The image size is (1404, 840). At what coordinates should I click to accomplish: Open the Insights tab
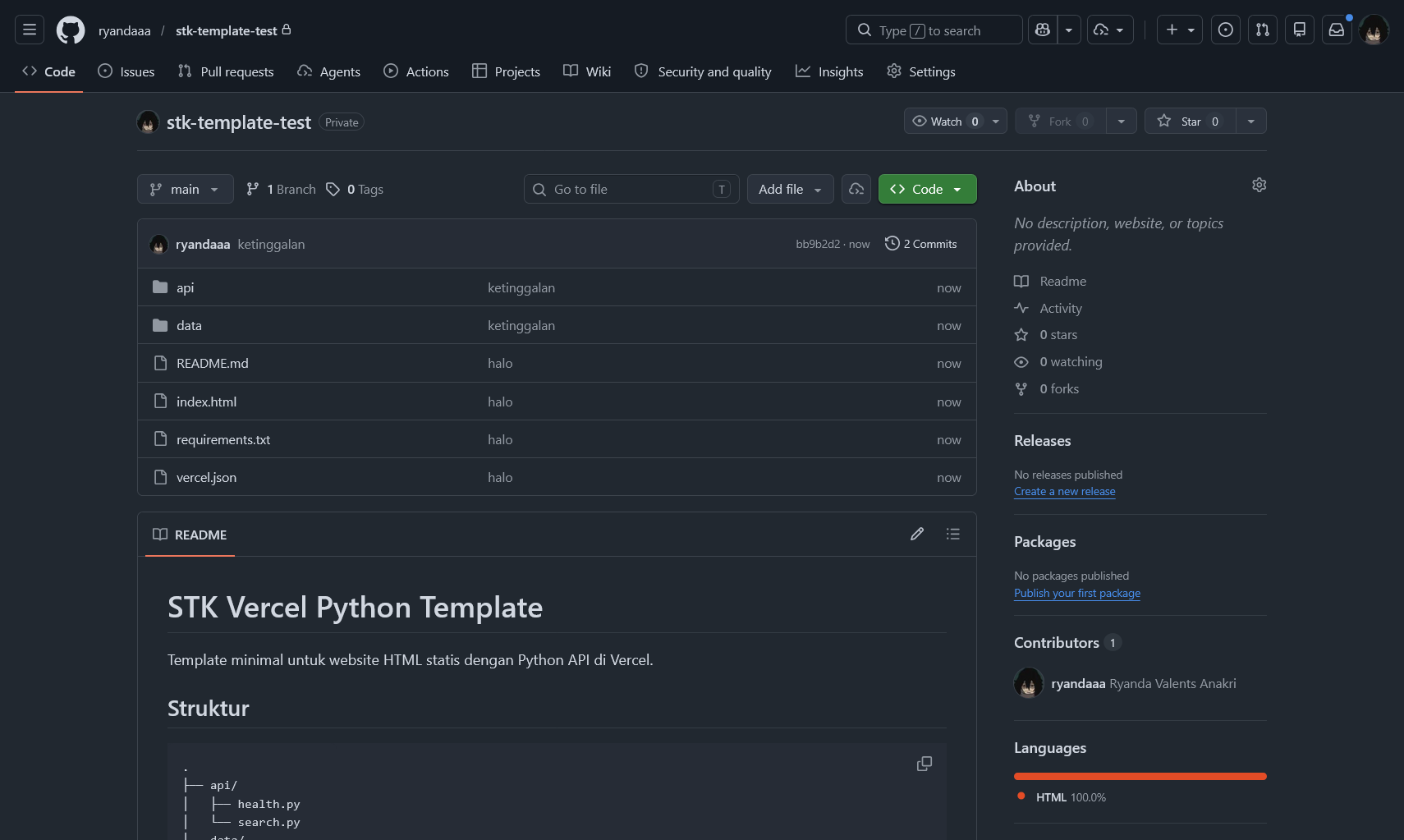[x=829, y=71]
